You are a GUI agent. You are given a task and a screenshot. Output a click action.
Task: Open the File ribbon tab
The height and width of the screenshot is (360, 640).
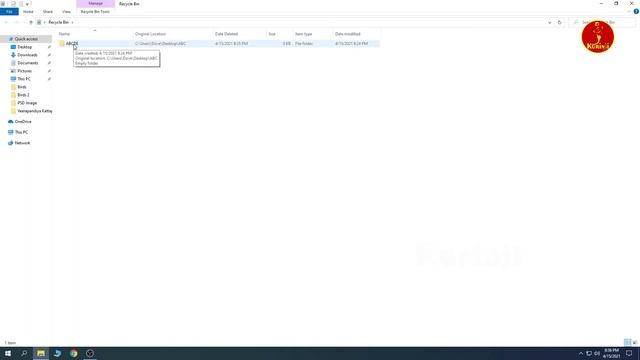click(9, 12)
